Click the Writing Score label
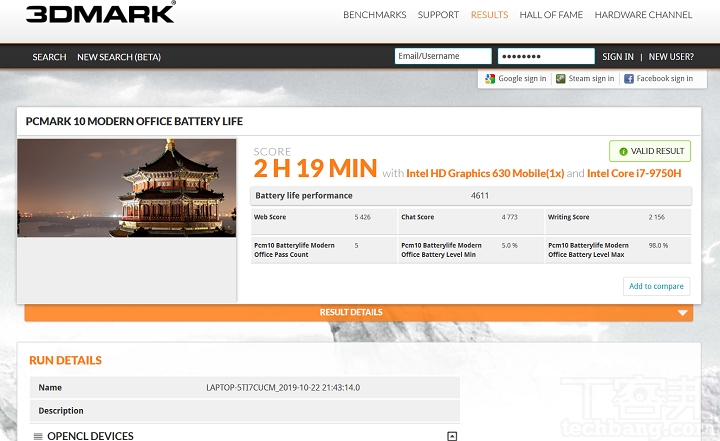 point(568,217)
